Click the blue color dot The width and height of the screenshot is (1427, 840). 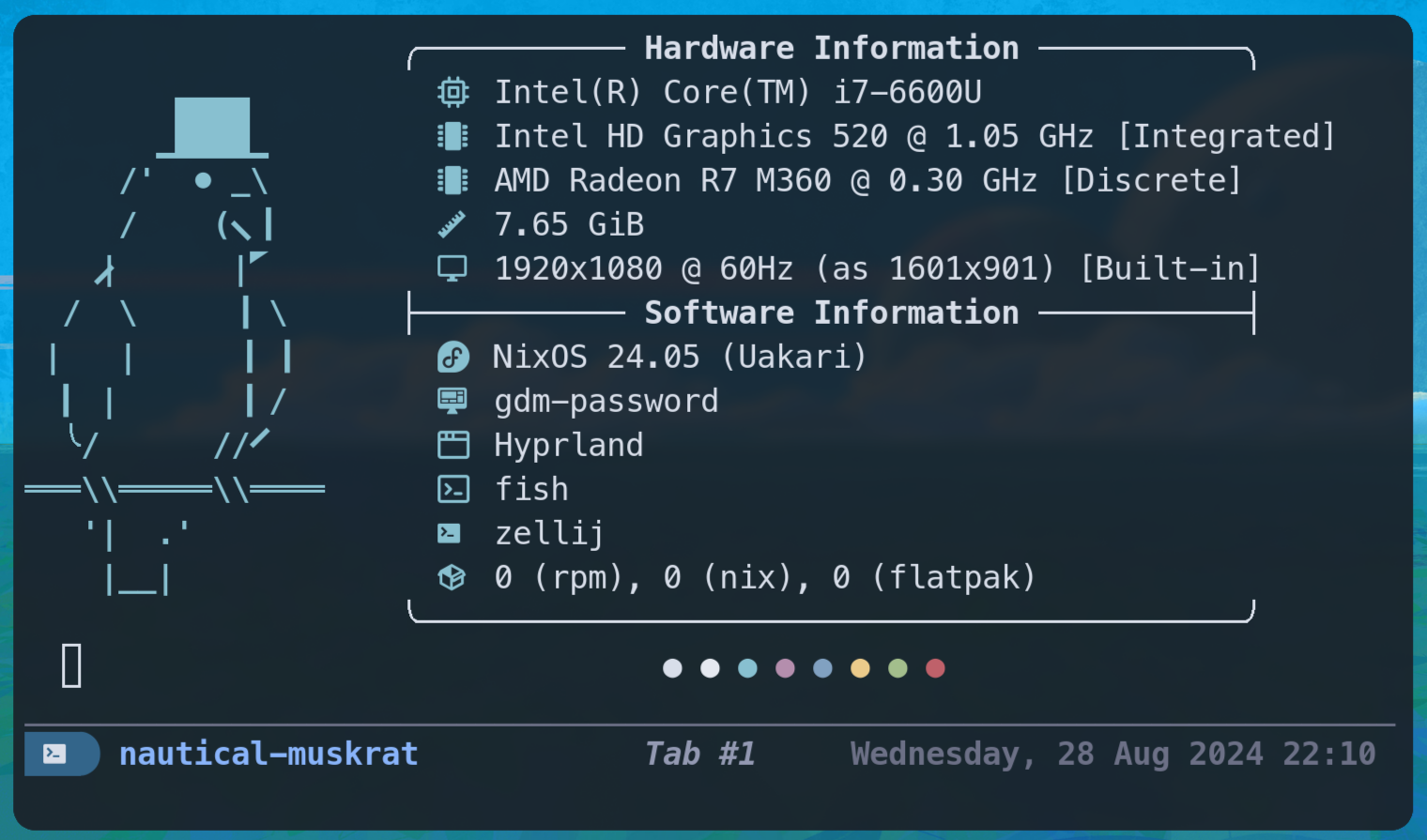coord(822,668)
